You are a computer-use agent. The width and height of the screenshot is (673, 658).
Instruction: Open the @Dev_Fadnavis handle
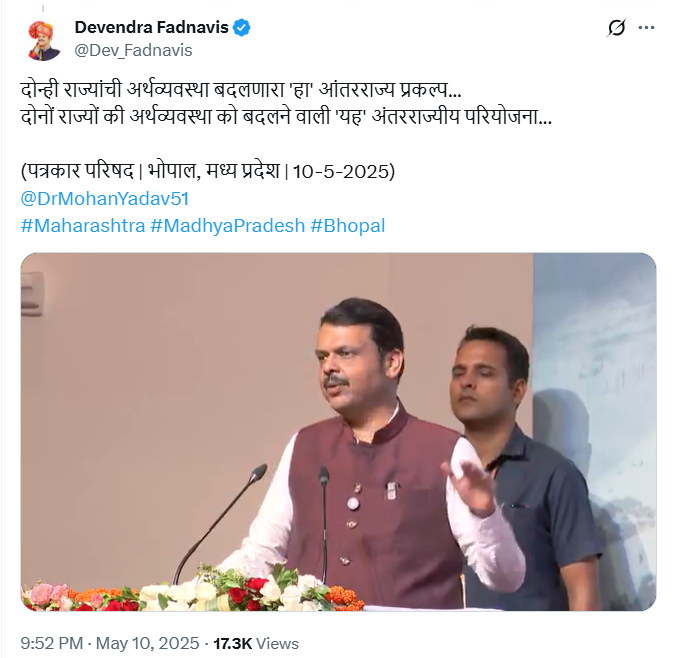[x=133, y=50]
